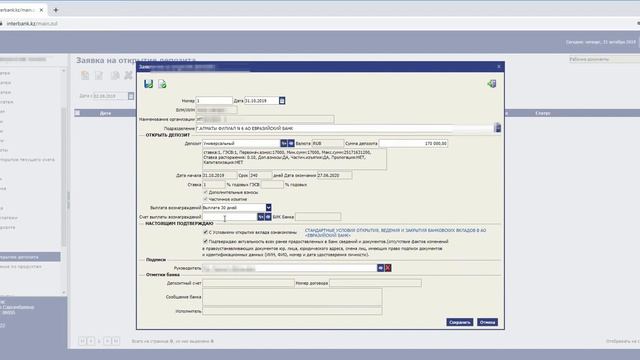Click first lookup icon beside Счет выплаты вознаграждений
This screenshot has height=360, width=640.
pyautogui.click(x=261, y=217)
